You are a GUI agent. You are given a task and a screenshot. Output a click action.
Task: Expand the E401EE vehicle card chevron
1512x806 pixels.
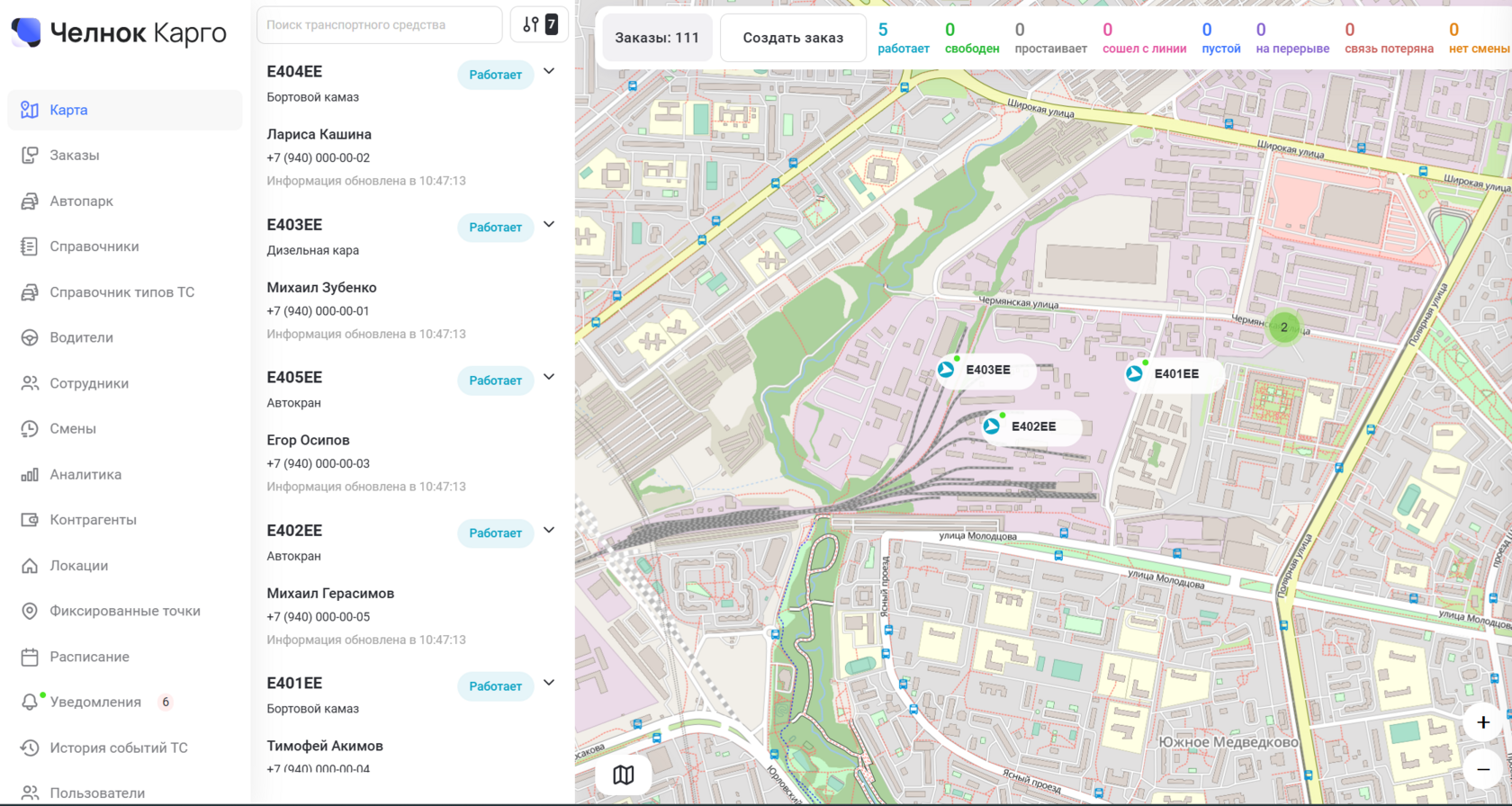549,683
